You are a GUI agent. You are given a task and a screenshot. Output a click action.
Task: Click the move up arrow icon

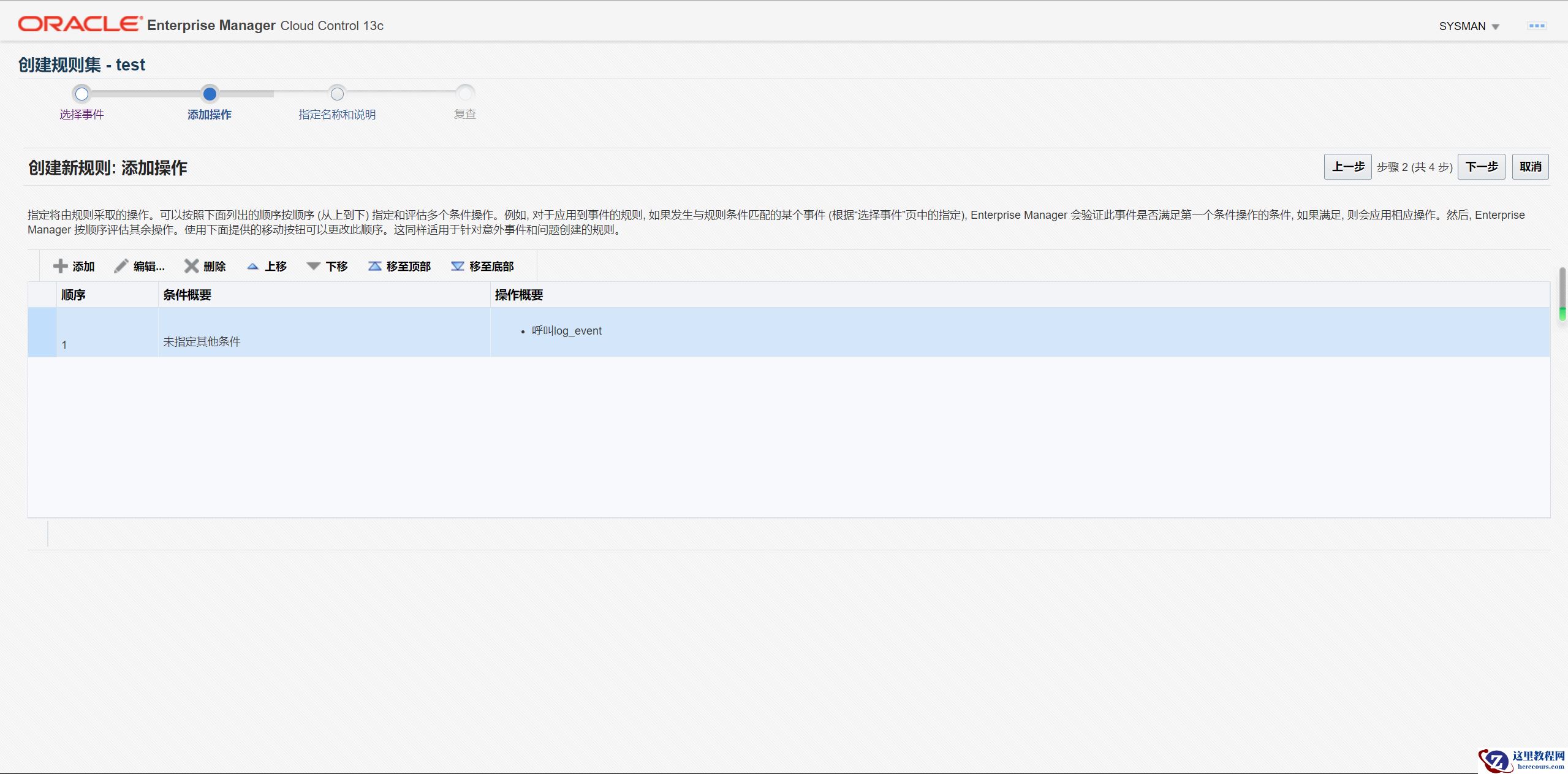pos(252,266)
